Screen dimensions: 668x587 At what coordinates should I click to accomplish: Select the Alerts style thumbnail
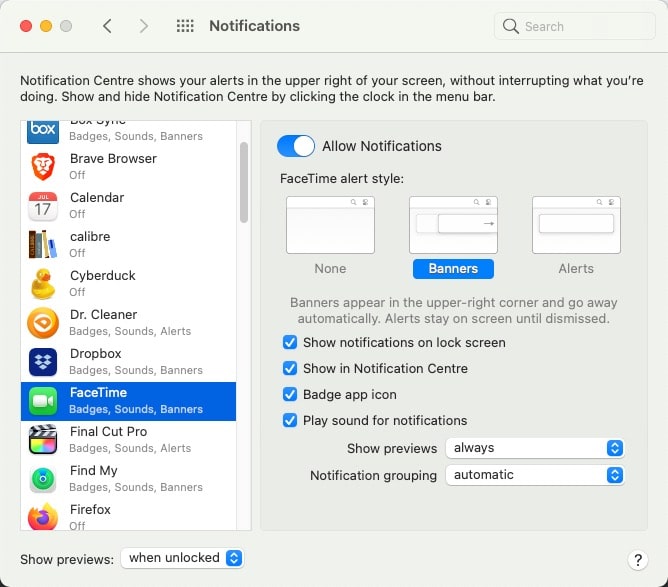click(x=576, y=225)
